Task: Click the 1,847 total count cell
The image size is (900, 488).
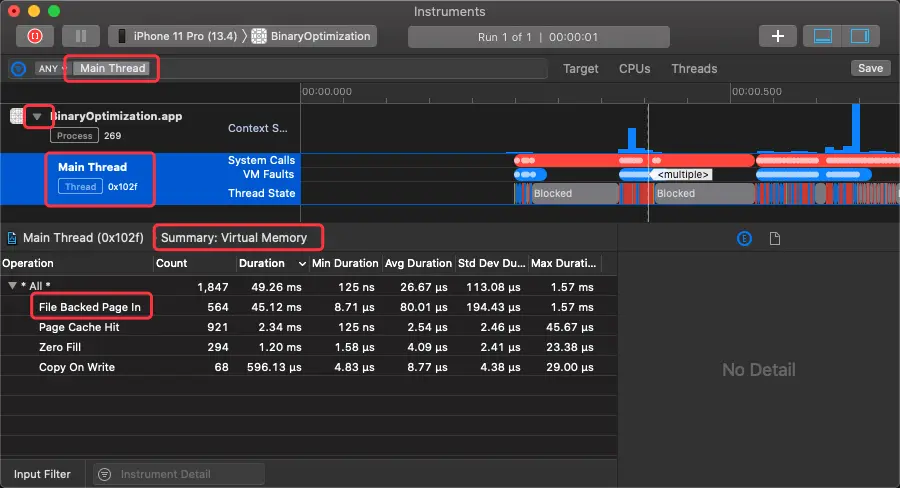Action: pos(212,287)
